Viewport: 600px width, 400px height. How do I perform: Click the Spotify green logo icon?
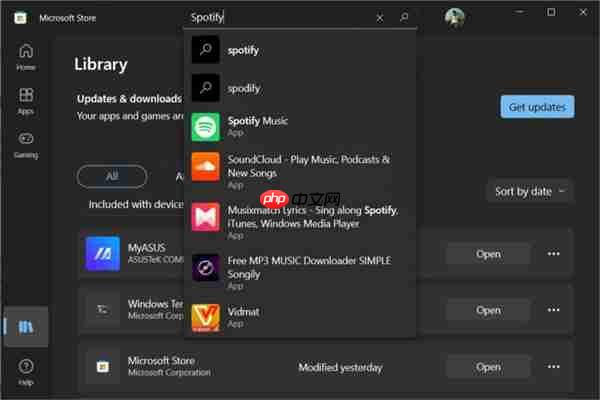pyautogui.click(x=206, y=127)
